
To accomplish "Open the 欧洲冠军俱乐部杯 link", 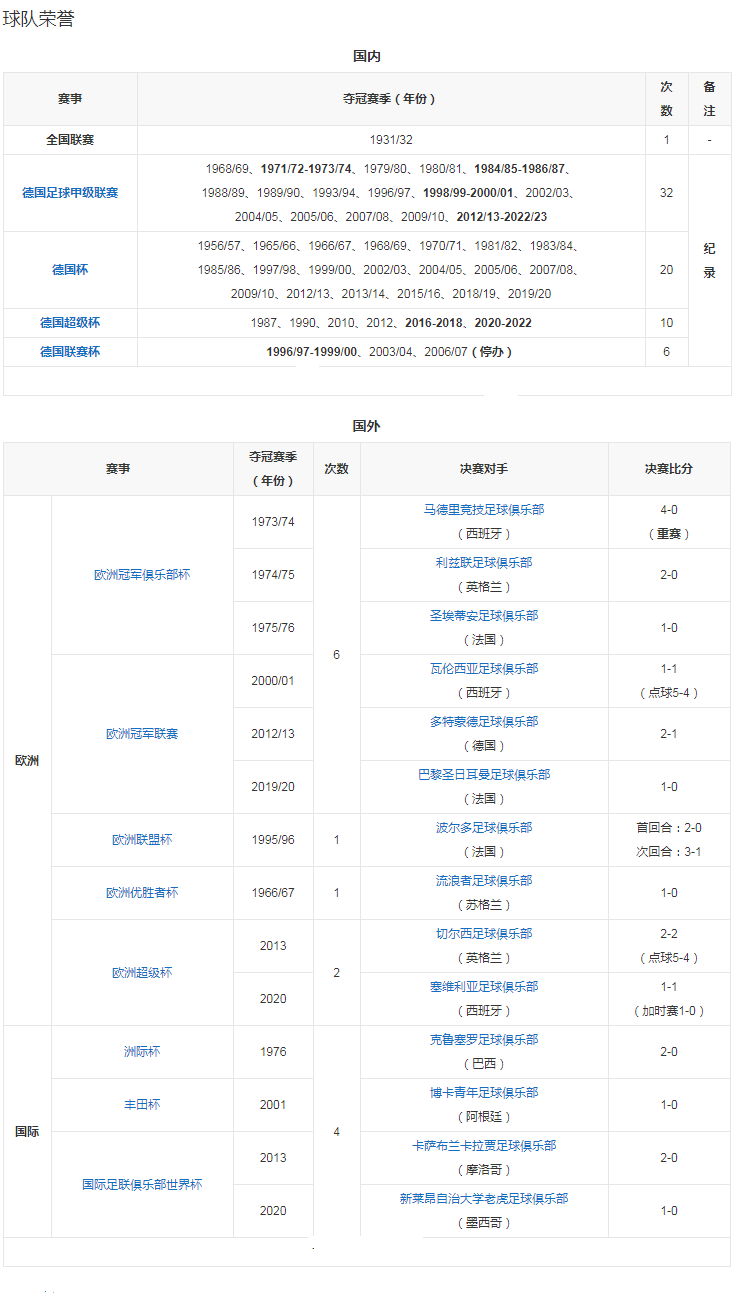I will 142,575.
